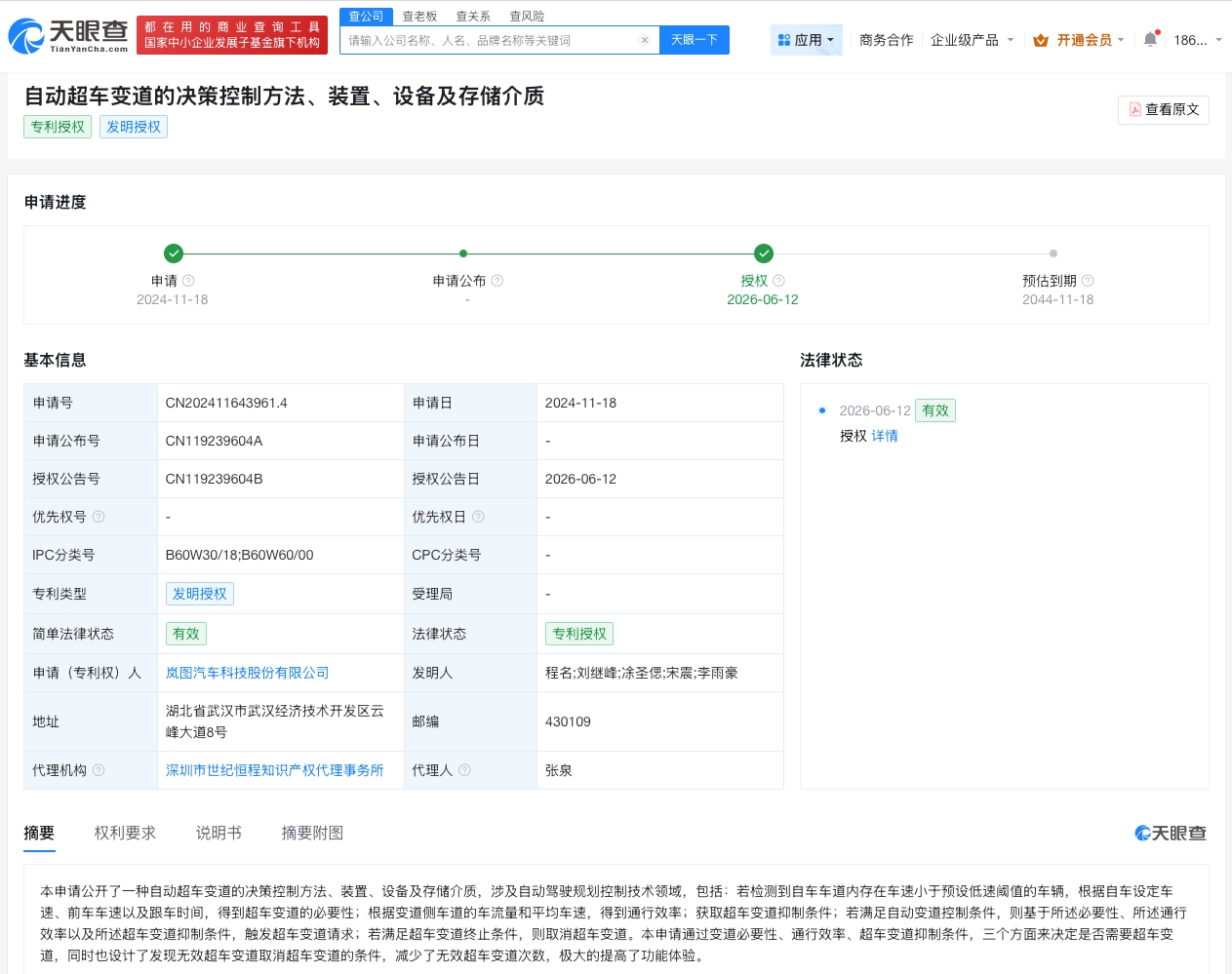Click IPC value B60W30/18;B60W60/00
The width and height of the screenshot is (1232, 974).
(x=240, y=555)
